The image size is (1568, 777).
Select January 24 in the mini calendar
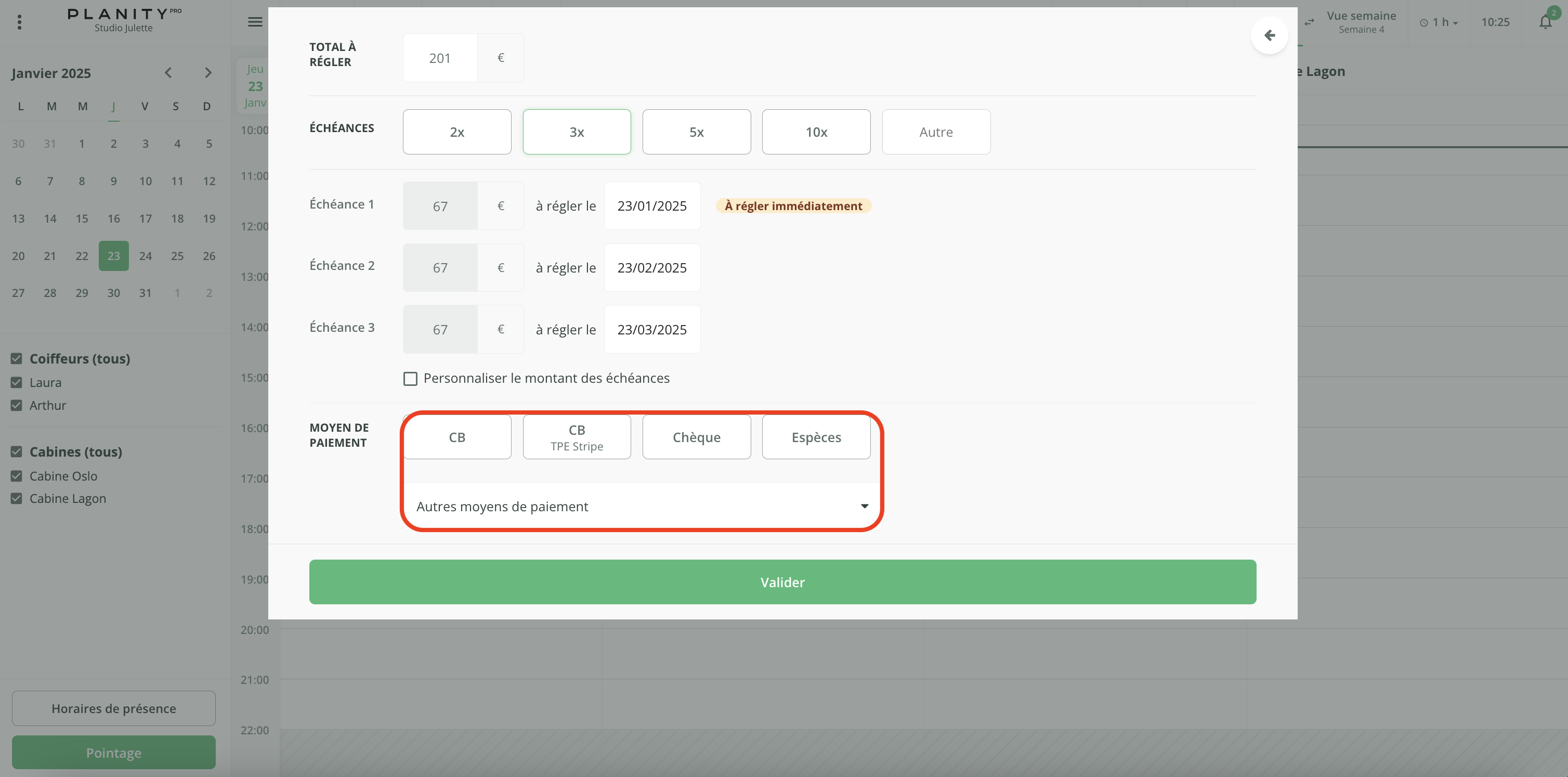[x=146, y=256]
